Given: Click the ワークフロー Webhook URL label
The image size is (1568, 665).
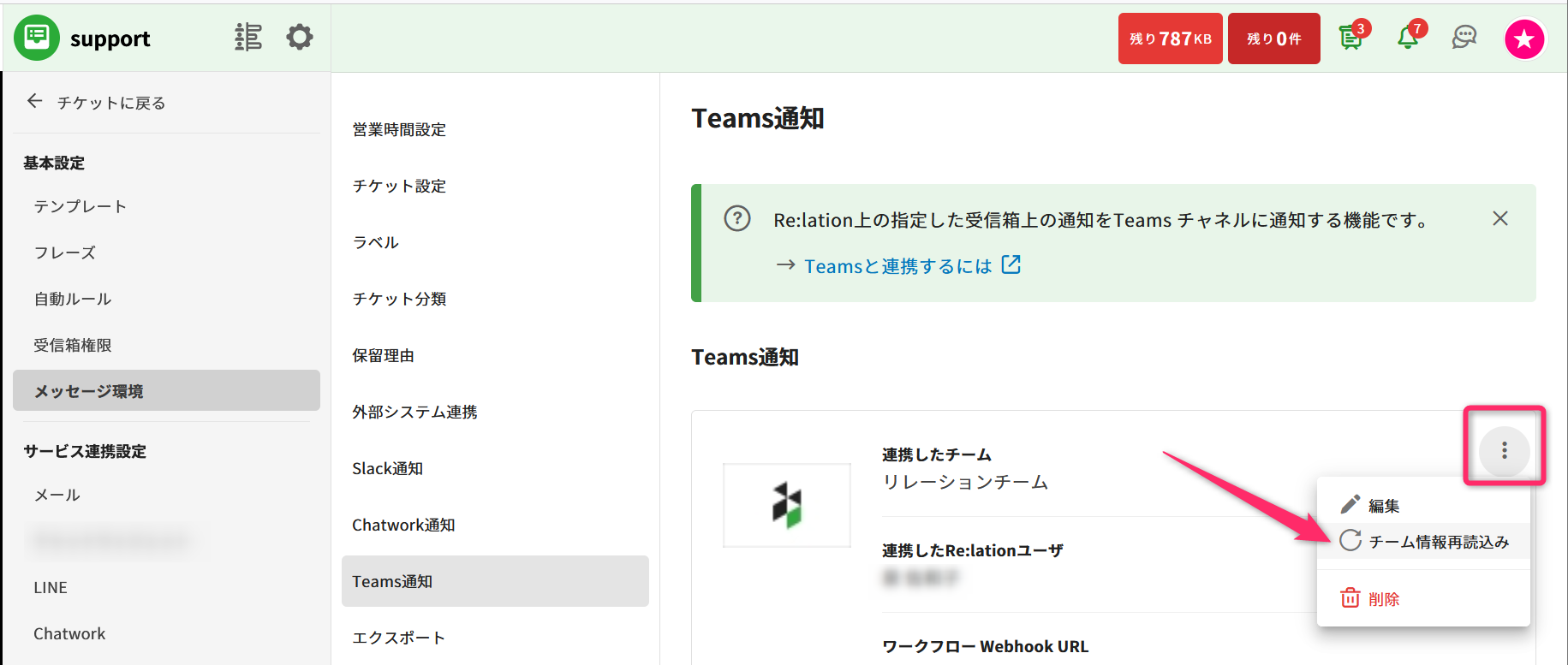Looking at the screenshot, I should (986, 646).
